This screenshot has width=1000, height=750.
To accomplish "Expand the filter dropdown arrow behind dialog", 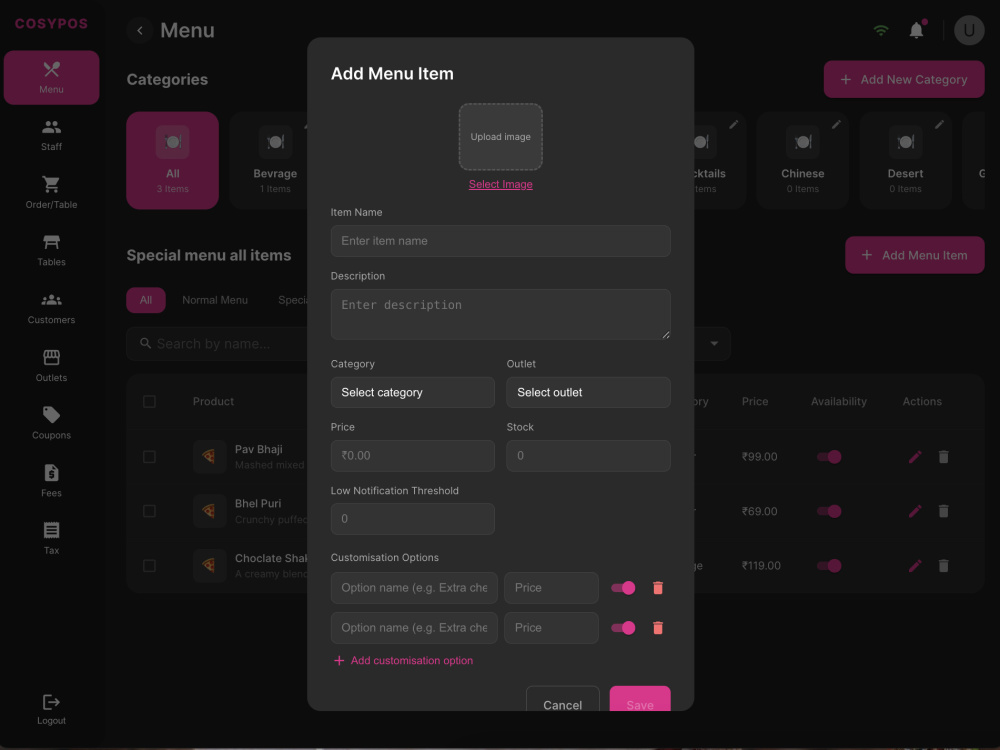I will [714, 344].
